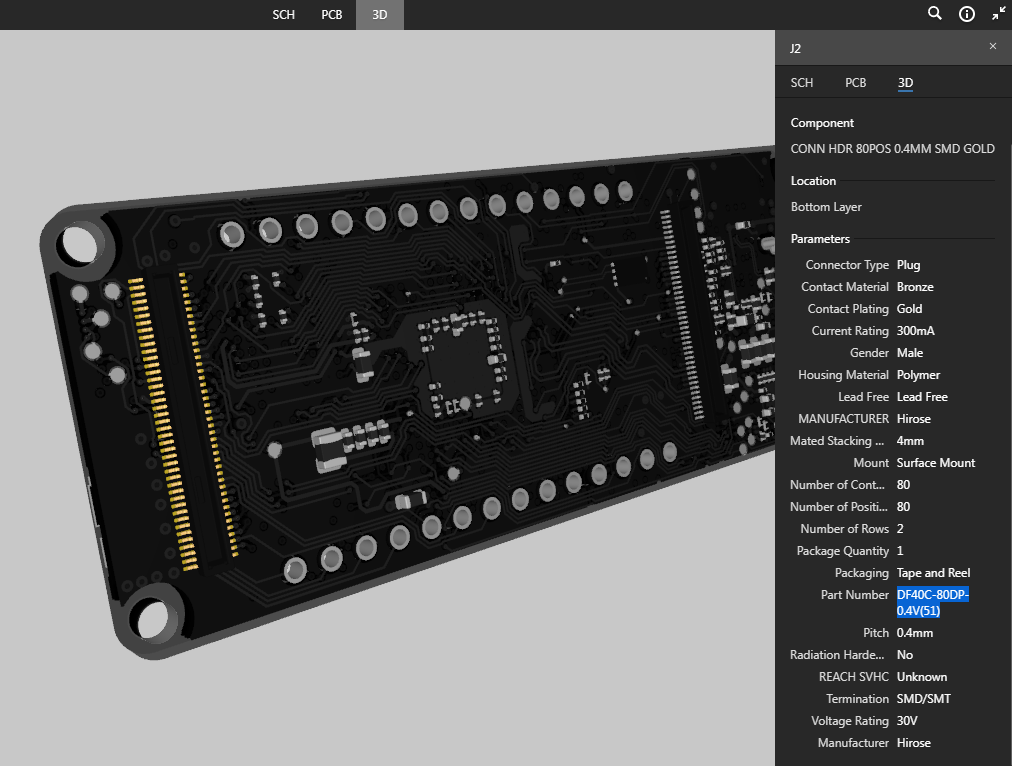Open the SCH tab in J2 panel
The image size is (1012, 766).
802,83
